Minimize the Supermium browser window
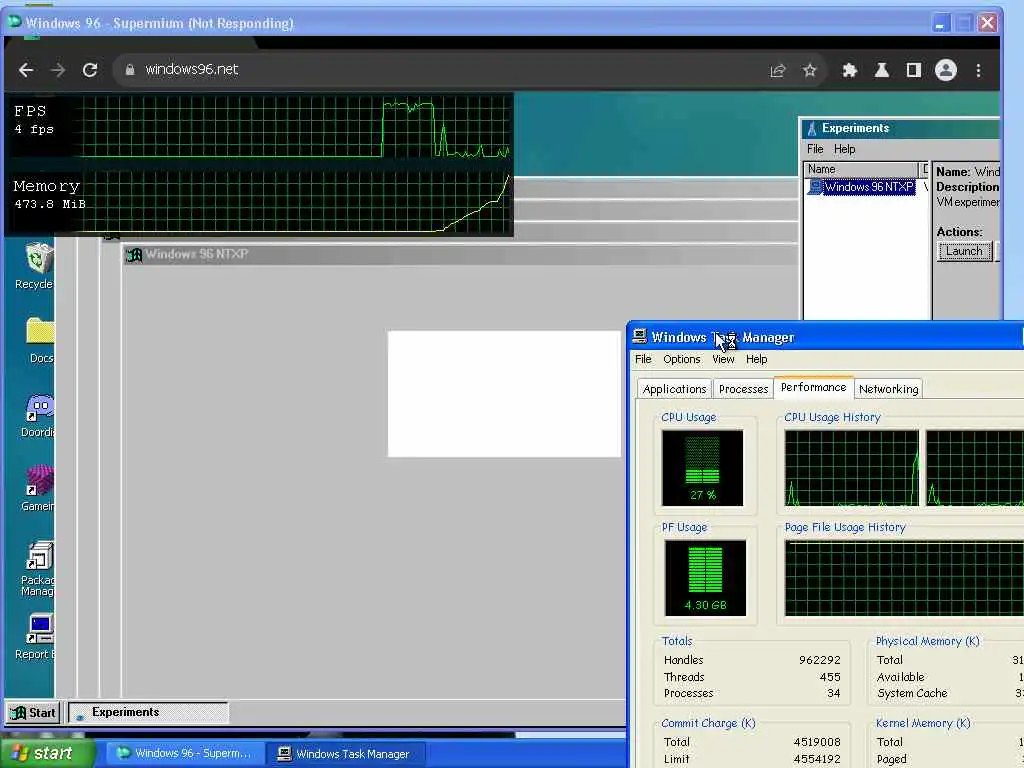1024x768 pixels. coord(940,24)
